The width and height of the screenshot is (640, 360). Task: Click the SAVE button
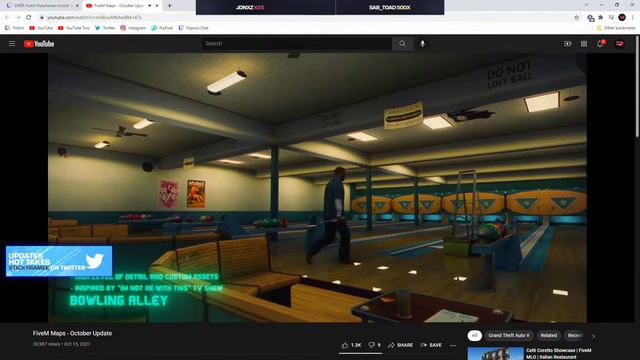431,345
